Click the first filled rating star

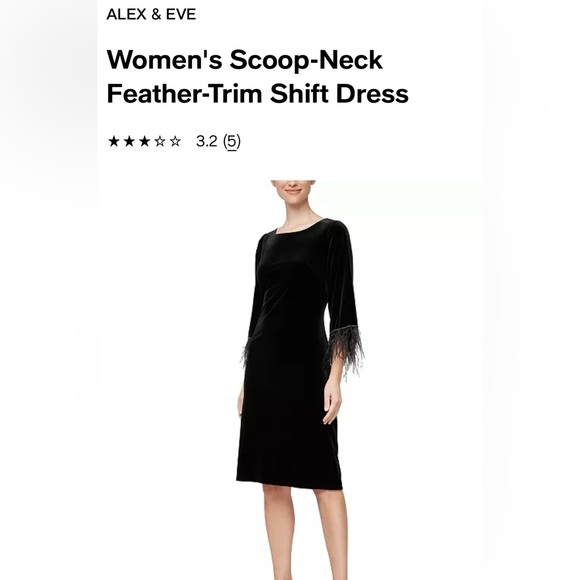point(114,141)
